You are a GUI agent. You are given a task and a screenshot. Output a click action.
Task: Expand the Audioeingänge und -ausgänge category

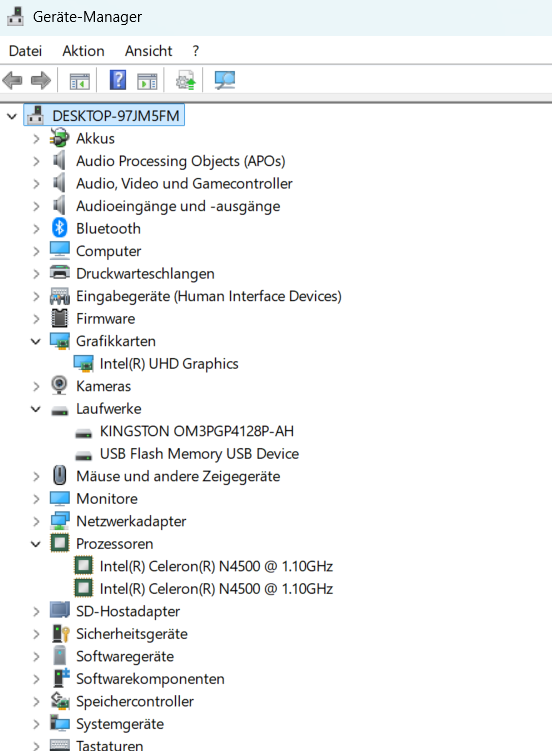pyautogui.click(x=36, y=206)
